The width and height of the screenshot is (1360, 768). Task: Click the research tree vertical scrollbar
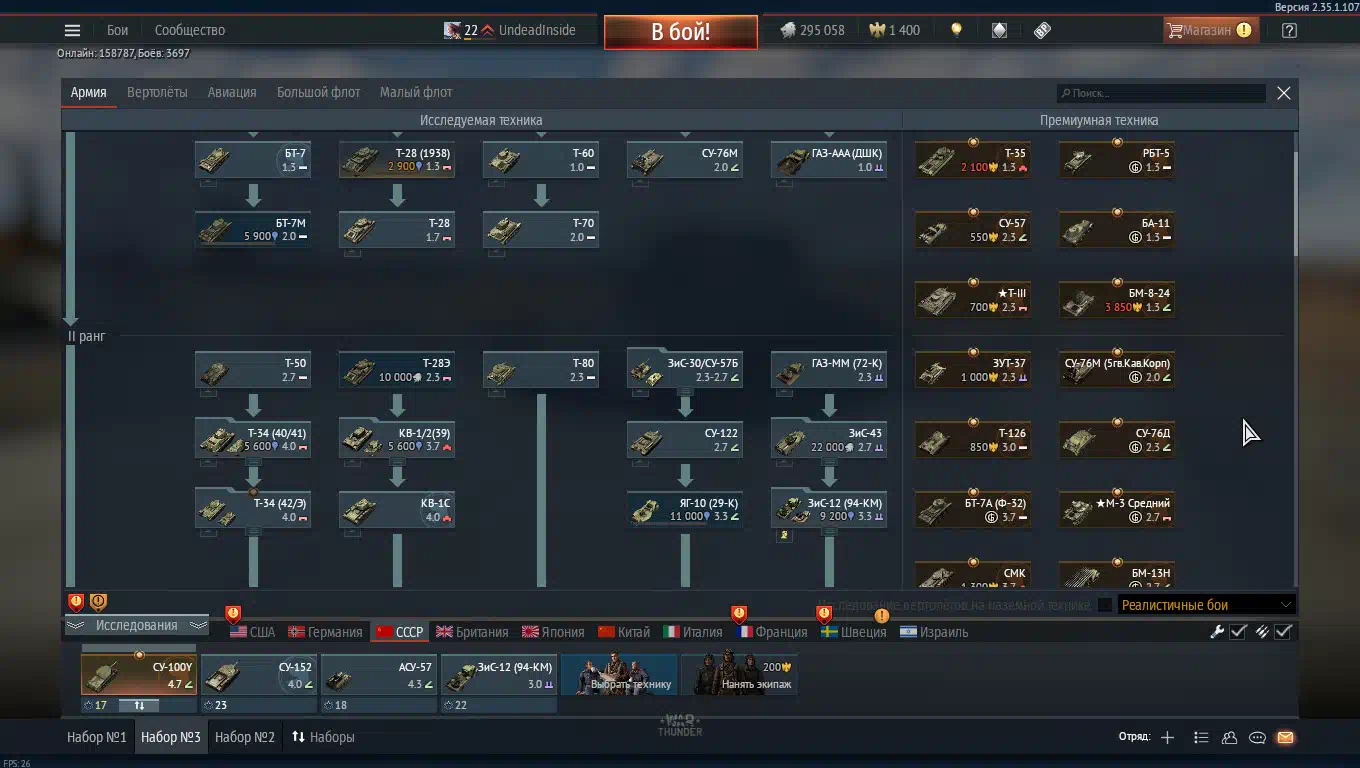1294,205
